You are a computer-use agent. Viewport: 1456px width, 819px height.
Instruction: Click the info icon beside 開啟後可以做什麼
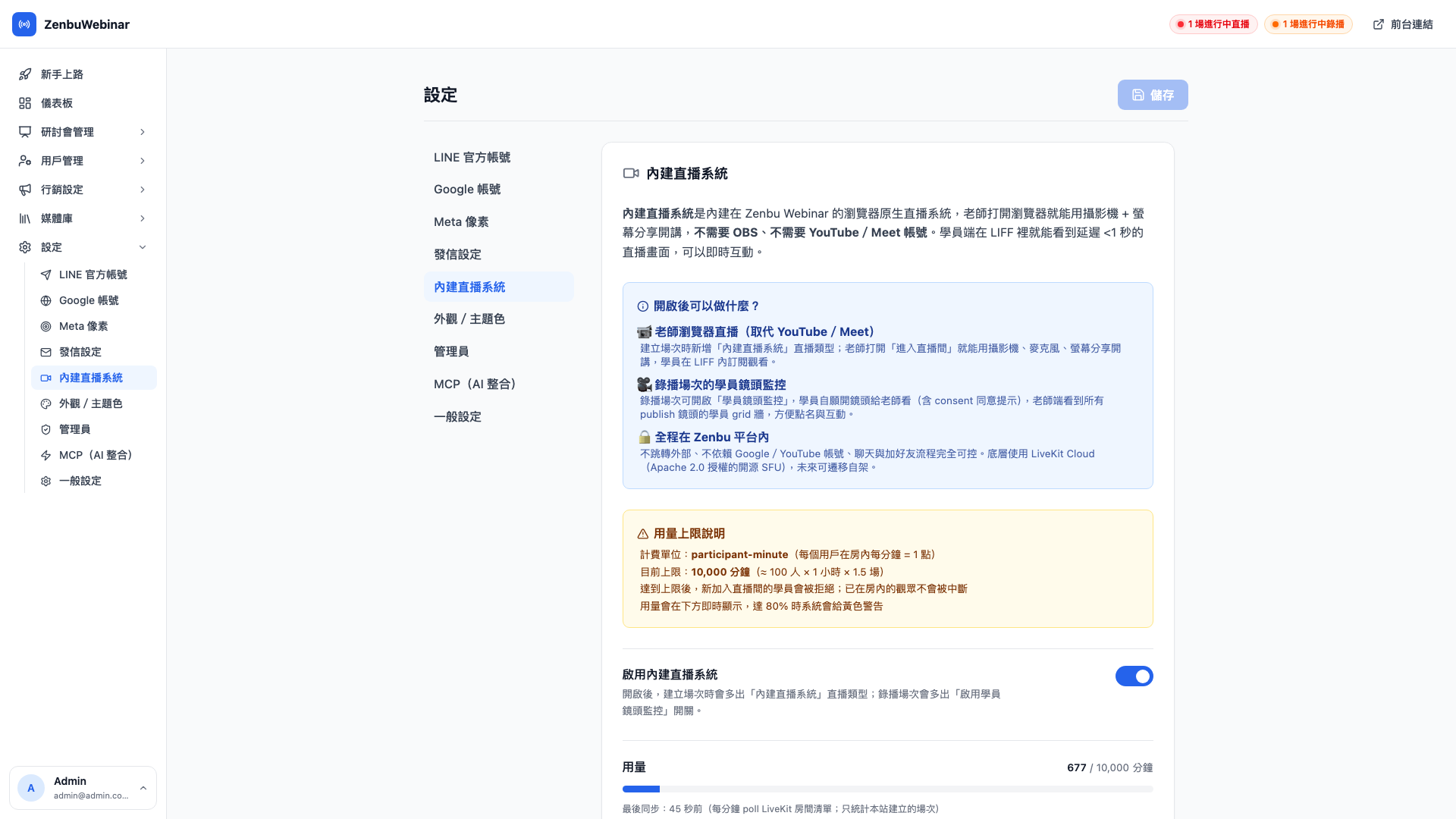643,306
